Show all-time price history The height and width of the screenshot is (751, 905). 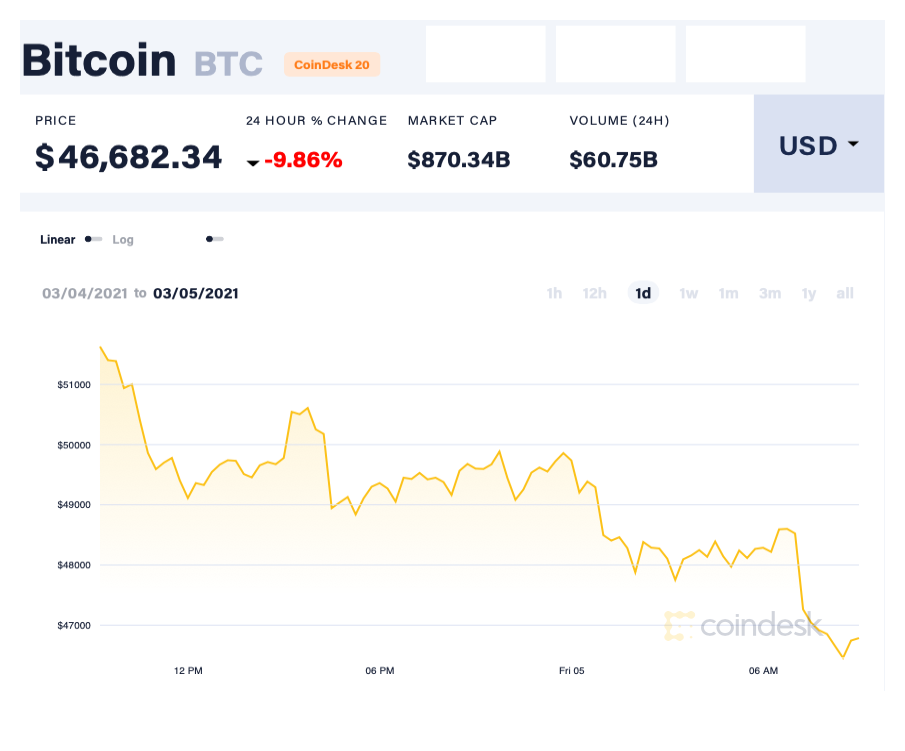point(845,293)
